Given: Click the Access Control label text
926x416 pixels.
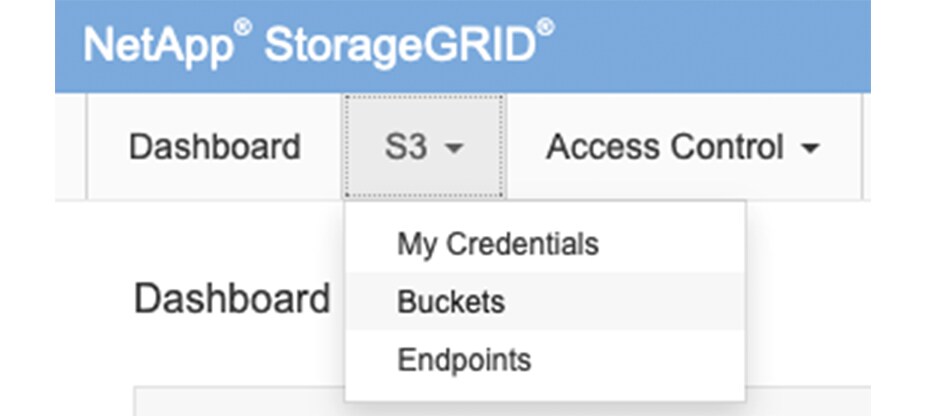Looking at the screenshot, I should pyautogui.click(x=664, y=148).
